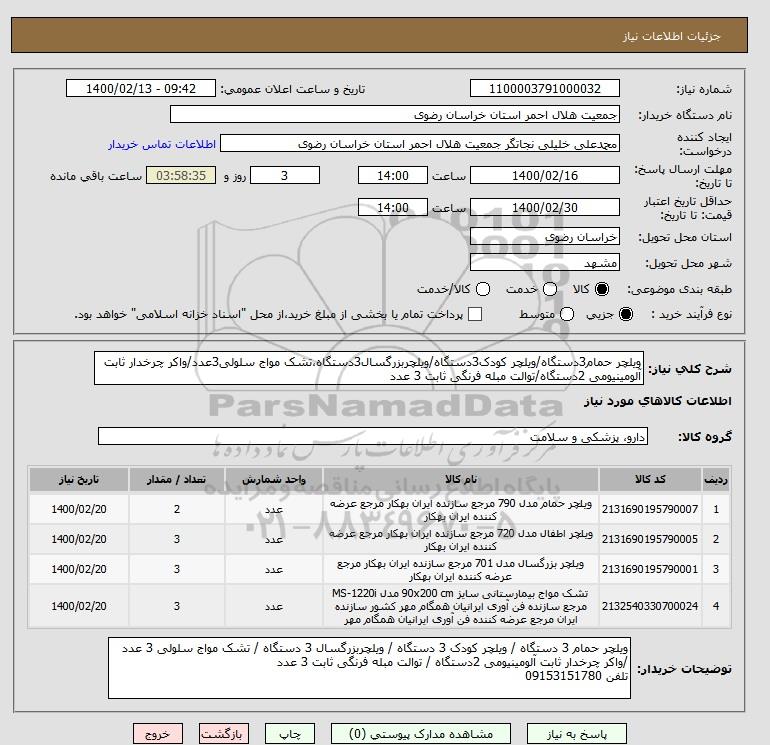
Task: Click quantity 2 in row 1
Action: tap(177, 509)
